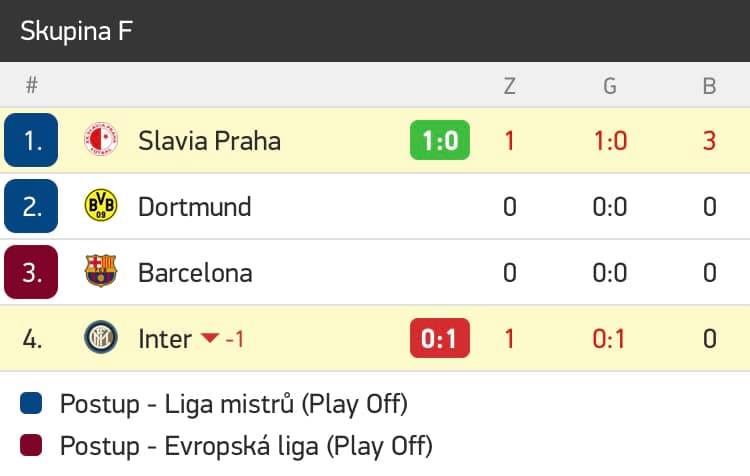Click the Inter club logo
The image size is (750, 476).
click(x=100, y=337)
